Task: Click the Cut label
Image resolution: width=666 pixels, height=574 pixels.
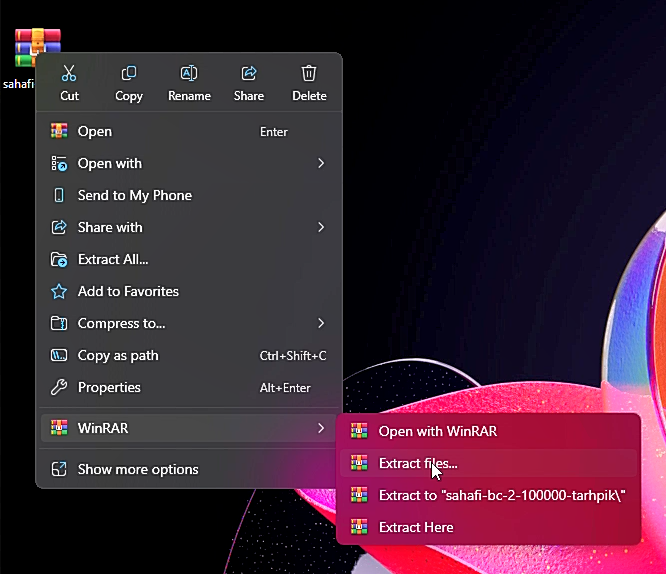Action: tap(69, 96)
